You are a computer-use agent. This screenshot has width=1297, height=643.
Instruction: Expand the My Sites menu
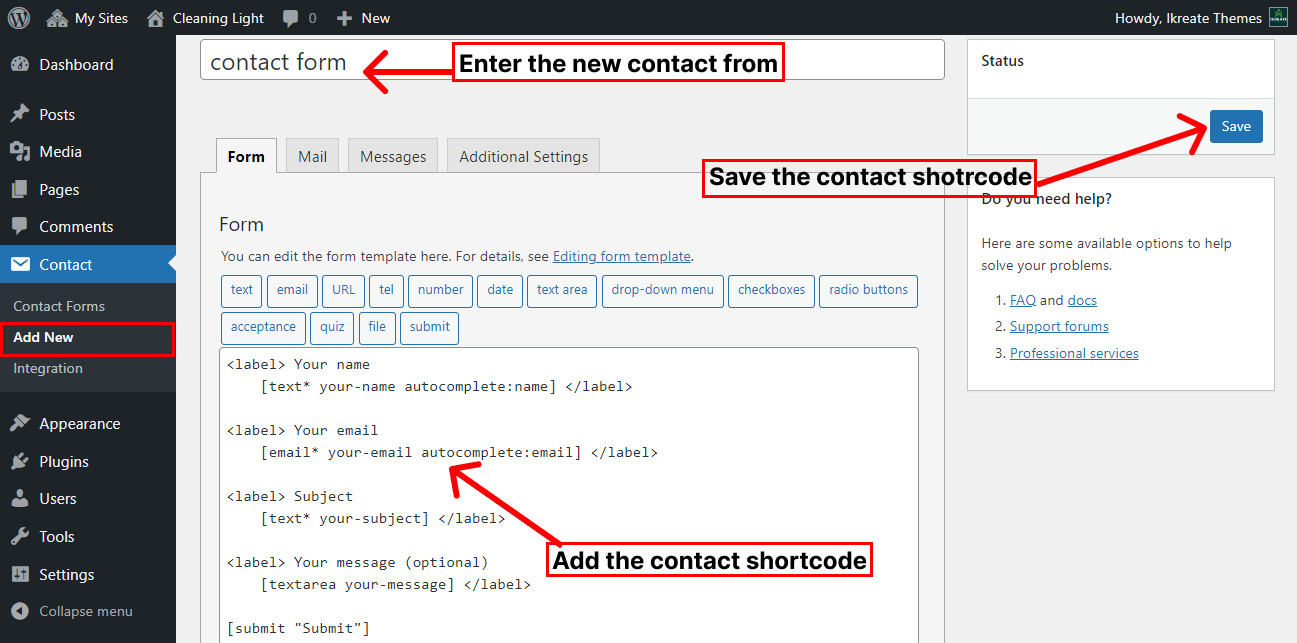pos(88,18)
